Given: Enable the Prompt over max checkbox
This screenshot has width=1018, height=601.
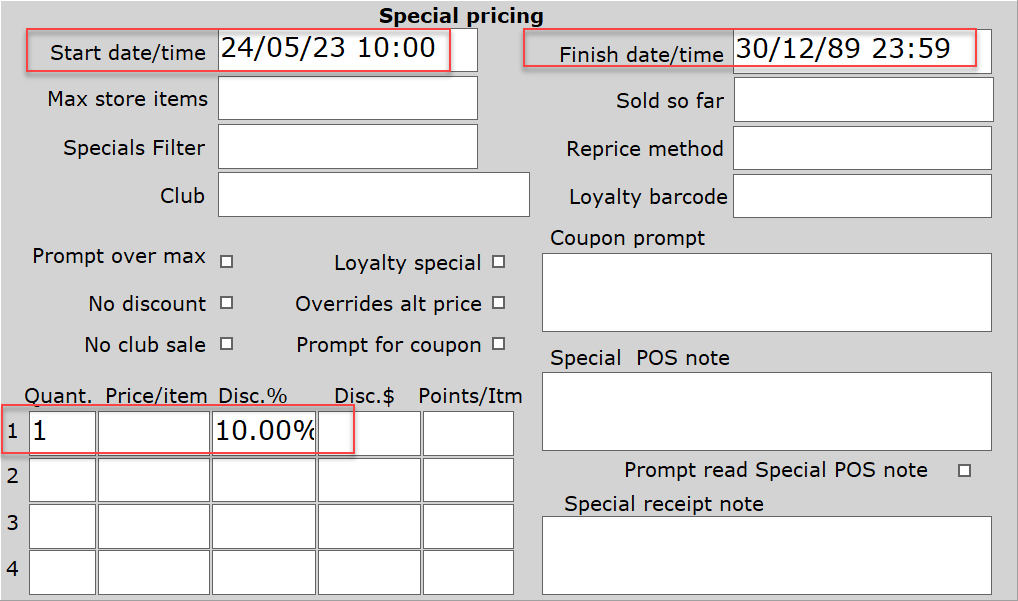Looking at the screenshot, I should click(x=226, y=261).
